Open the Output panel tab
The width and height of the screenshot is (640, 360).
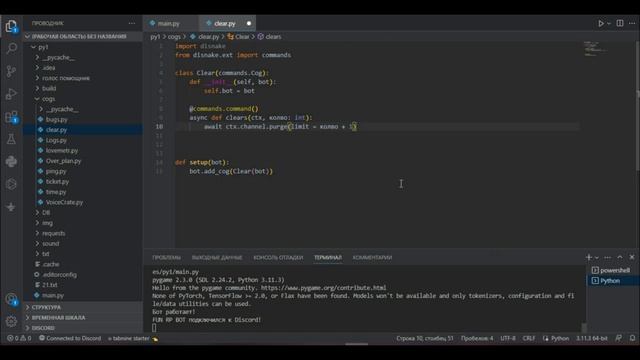click(217, 258)
